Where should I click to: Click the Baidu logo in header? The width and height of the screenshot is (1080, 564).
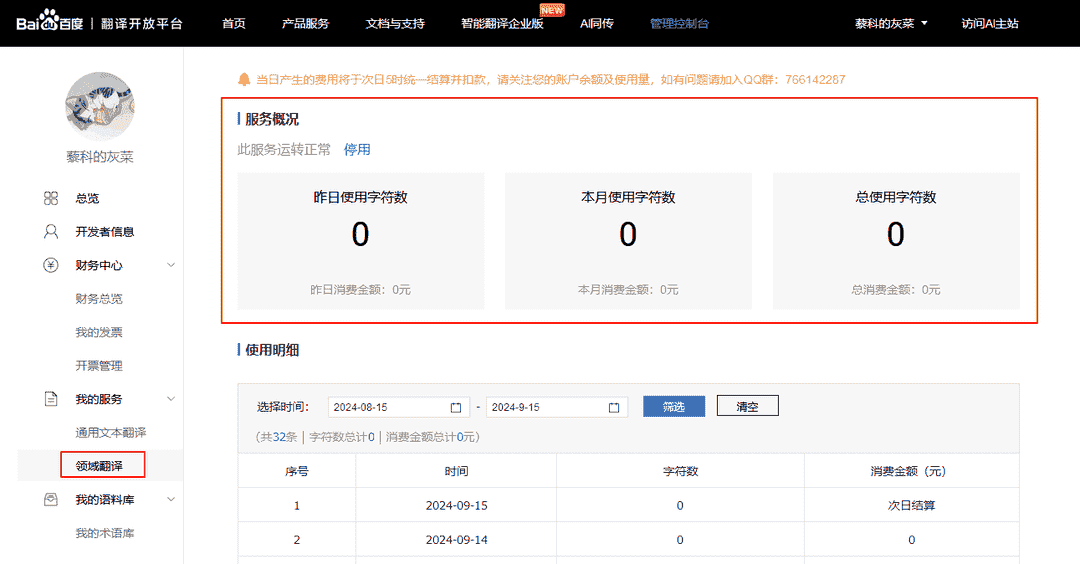50,21
